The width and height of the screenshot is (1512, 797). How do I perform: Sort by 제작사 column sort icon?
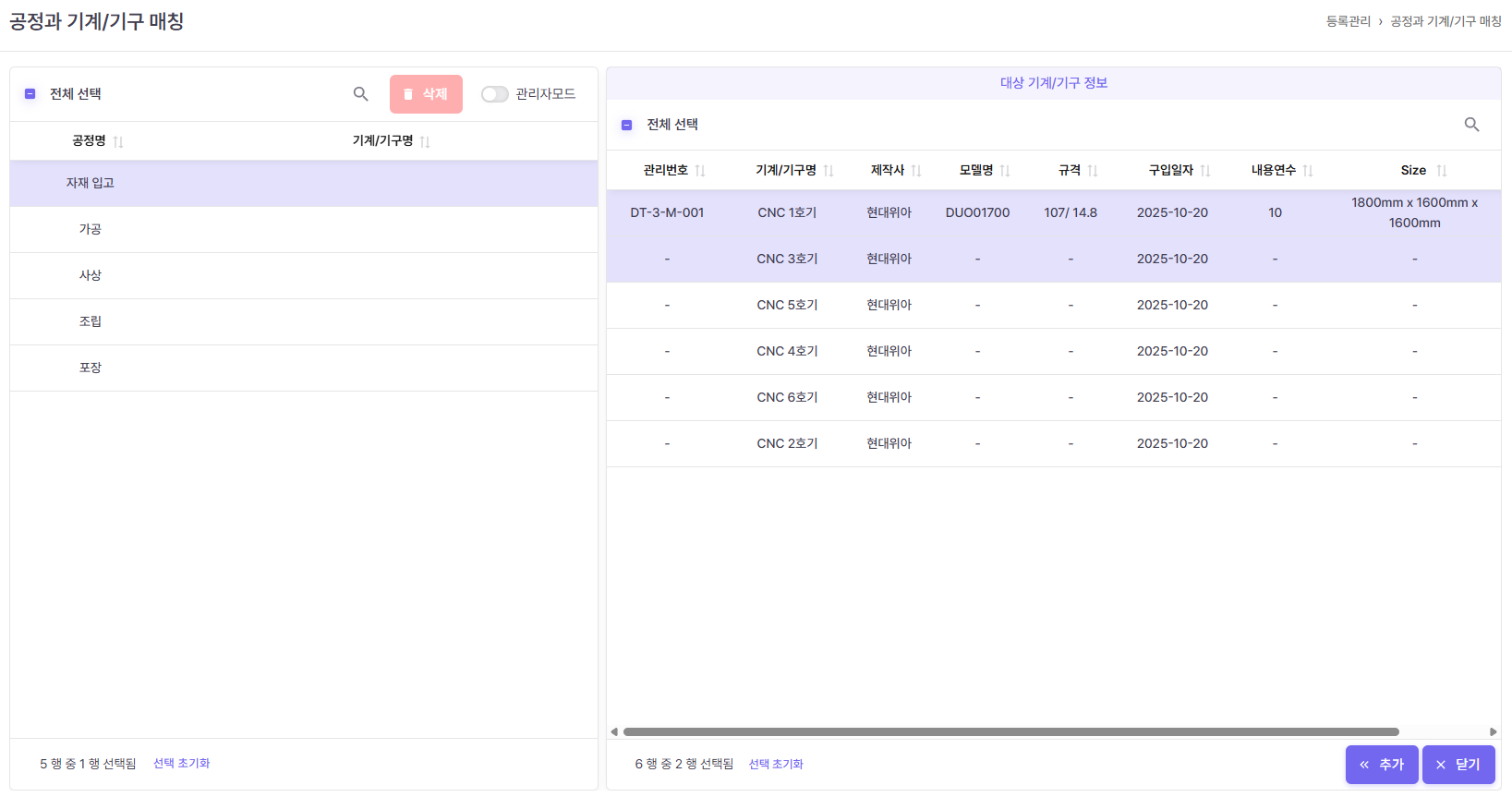tap(916, 171)
